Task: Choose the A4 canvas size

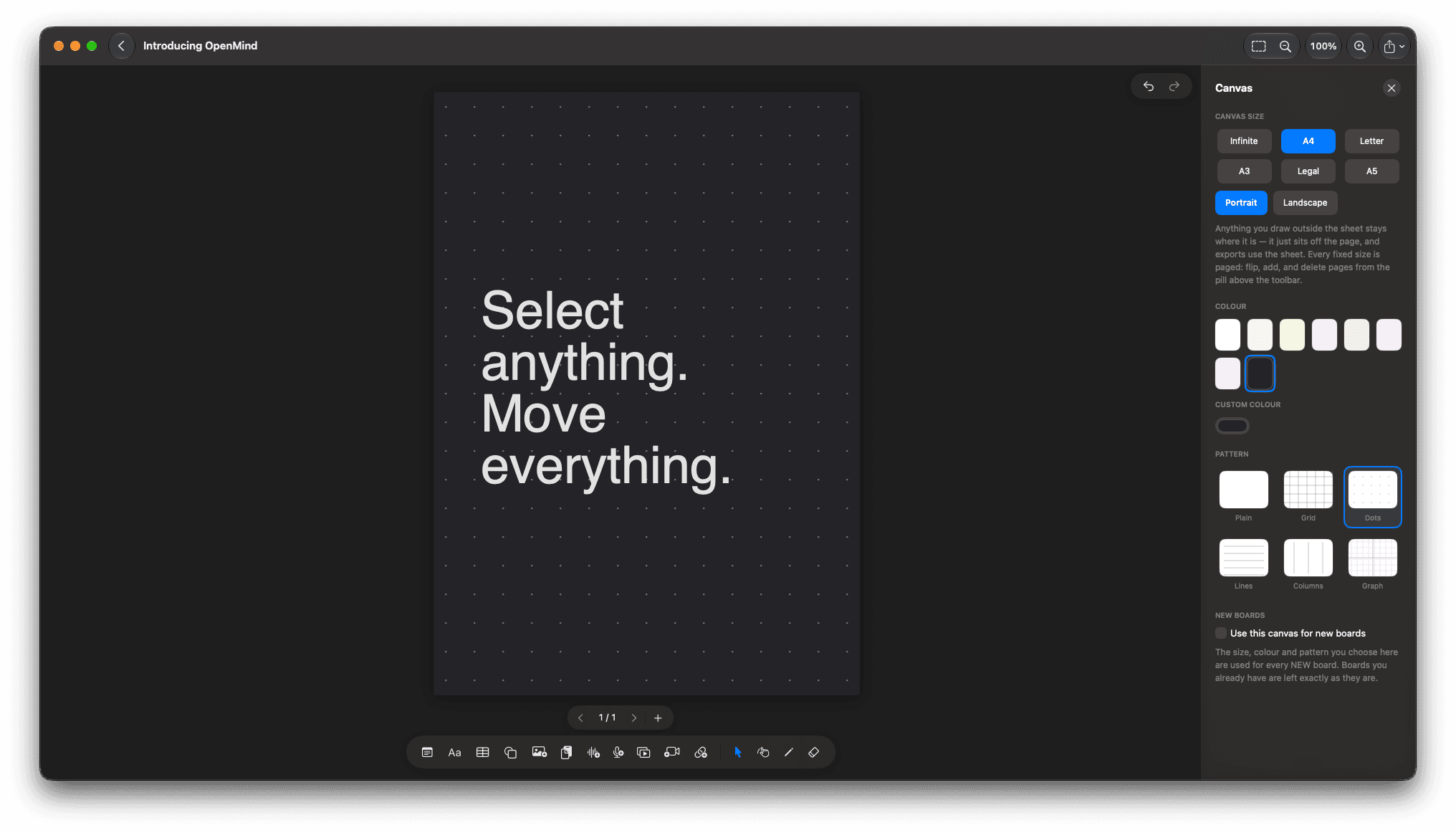Action: point(1308,141)
